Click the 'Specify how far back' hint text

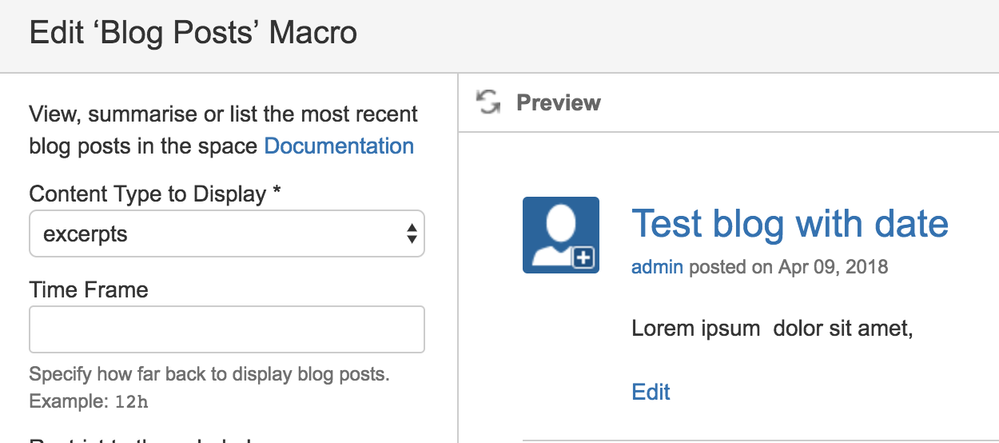(209, 375)
